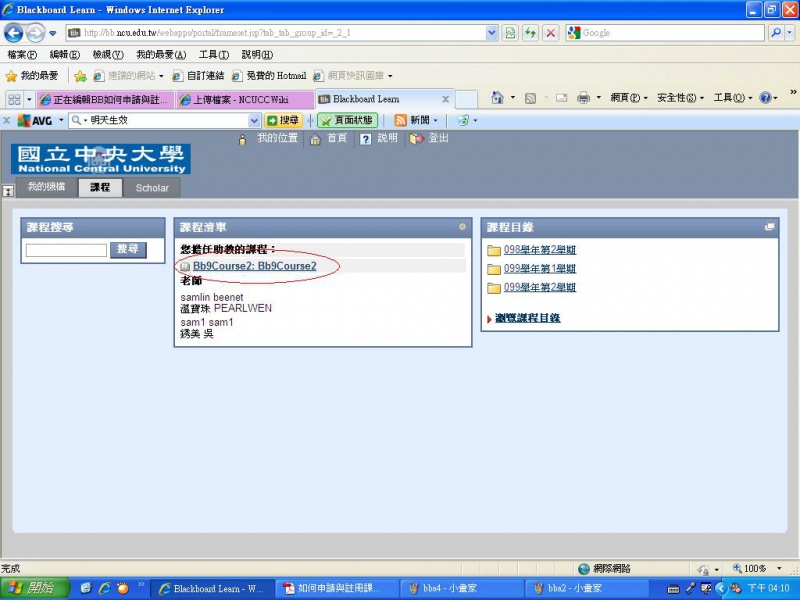This screenshot has height=600, width=800.
Task: Click the 搜尋 button in 課程搜尋
Action: 128,249
